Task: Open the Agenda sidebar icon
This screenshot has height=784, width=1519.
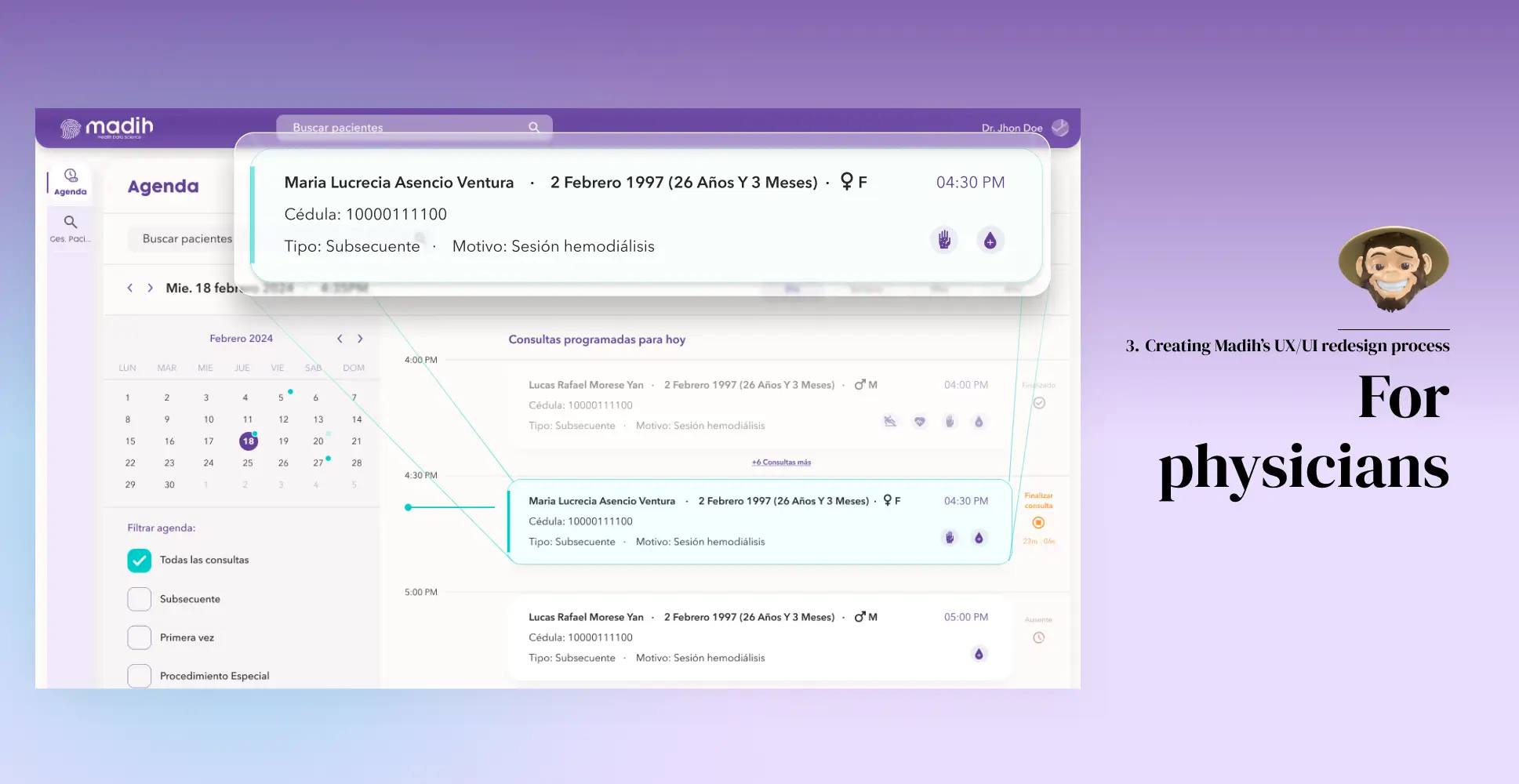Action: (x=71, y=182)
